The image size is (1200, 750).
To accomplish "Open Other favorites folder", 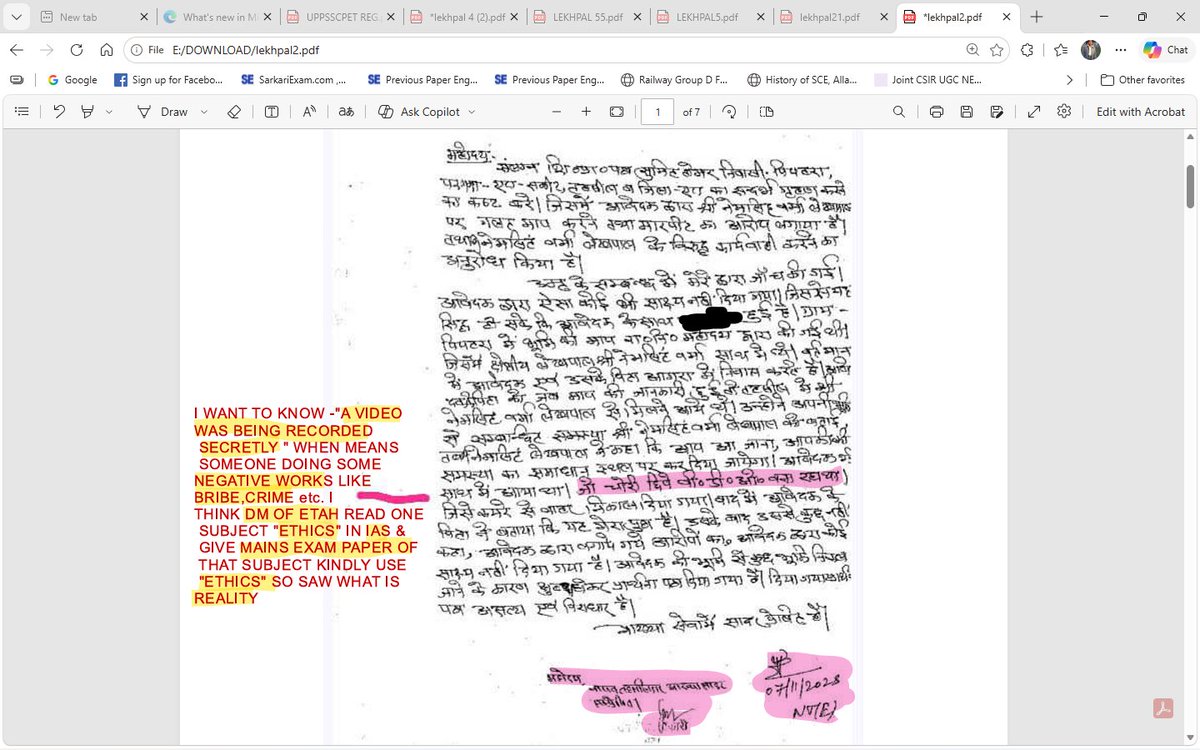I will point(1142,80).
